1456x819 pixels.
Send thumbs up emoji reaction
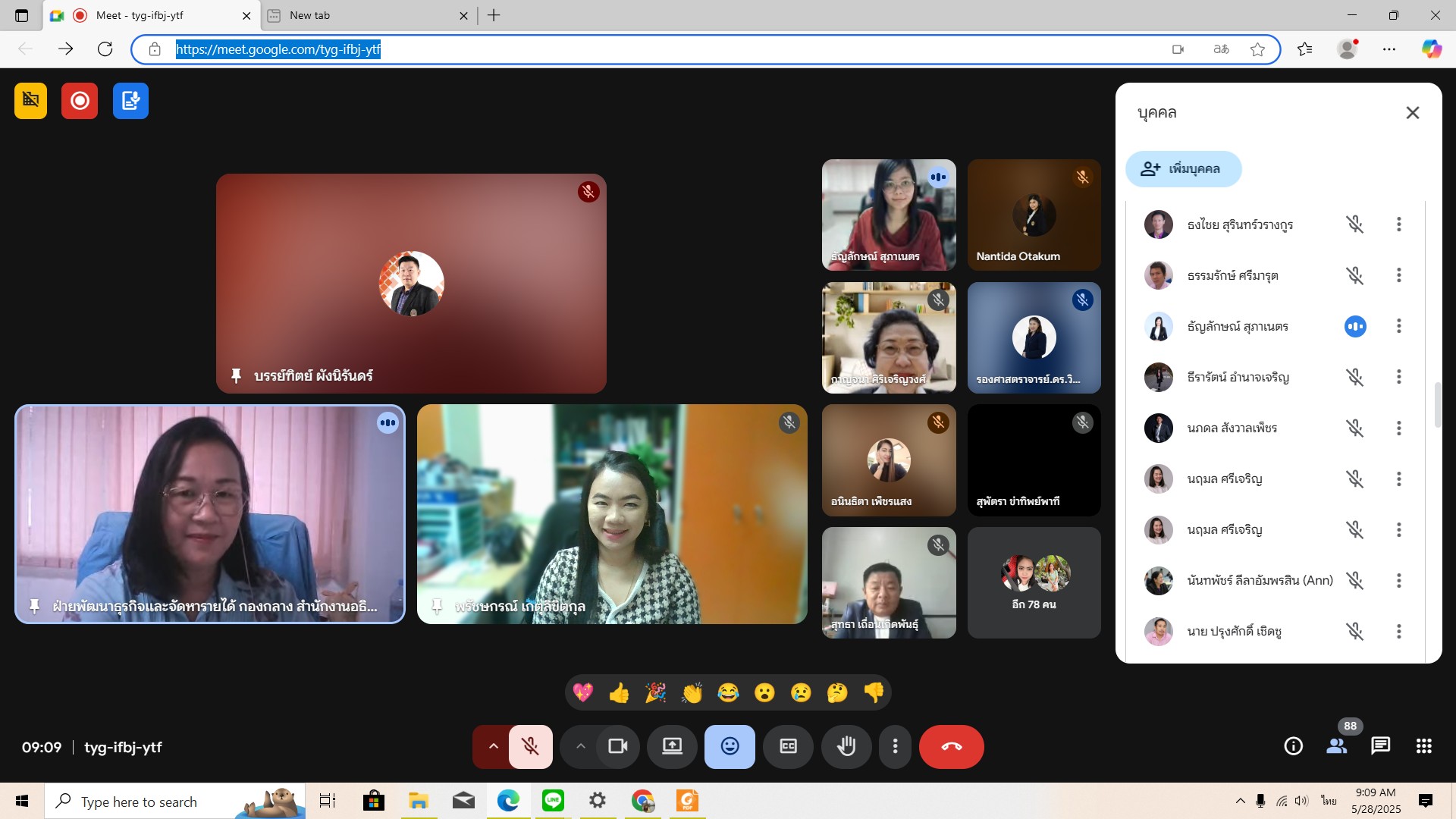(619, 692)
